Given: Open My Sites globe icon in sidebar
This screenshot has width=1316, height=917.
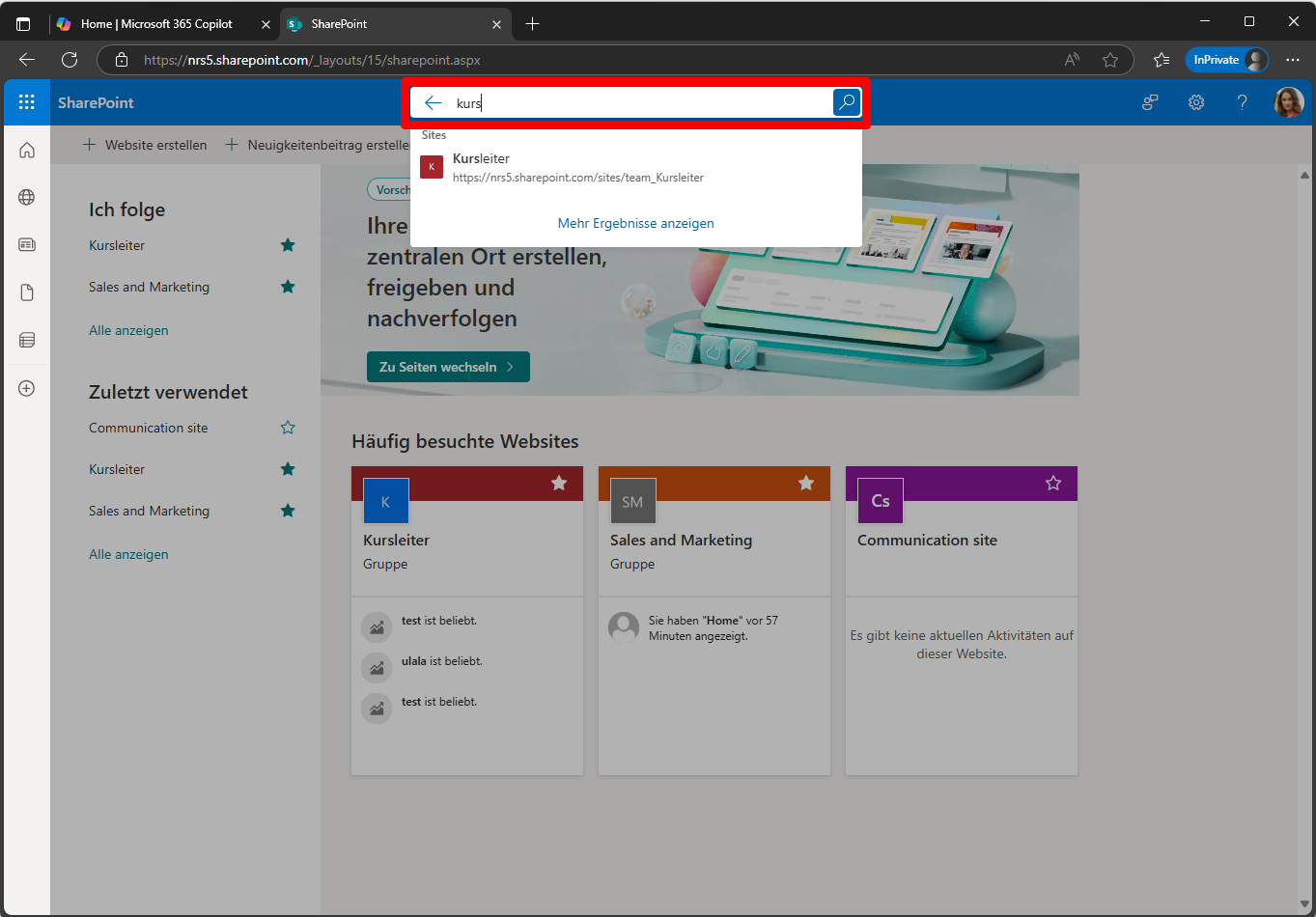Looking at the screenshot, I should [x=27, y=197].
